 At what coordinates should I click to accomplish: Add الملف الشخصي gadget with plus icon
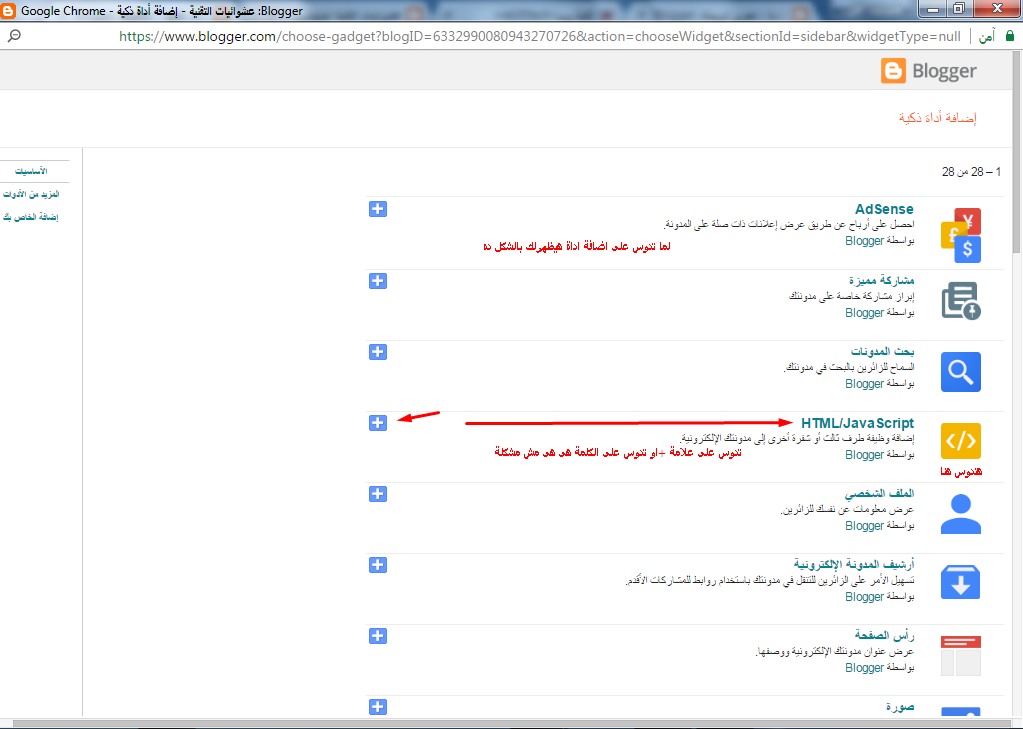point(378,494)
